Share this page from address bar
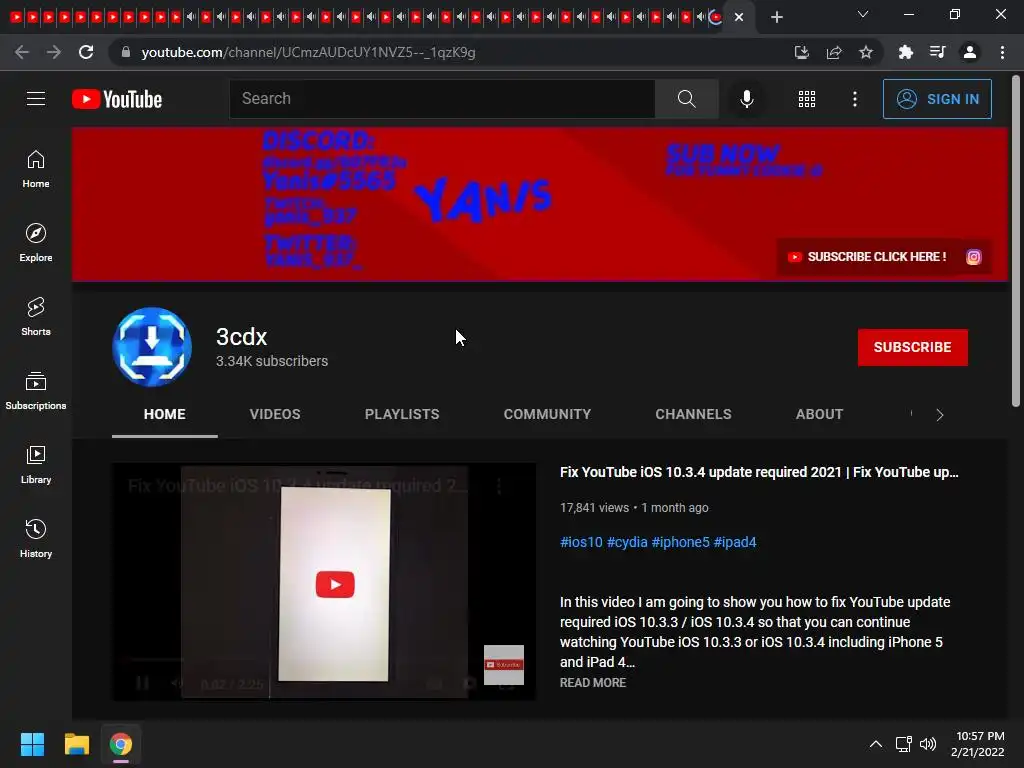 834,52
